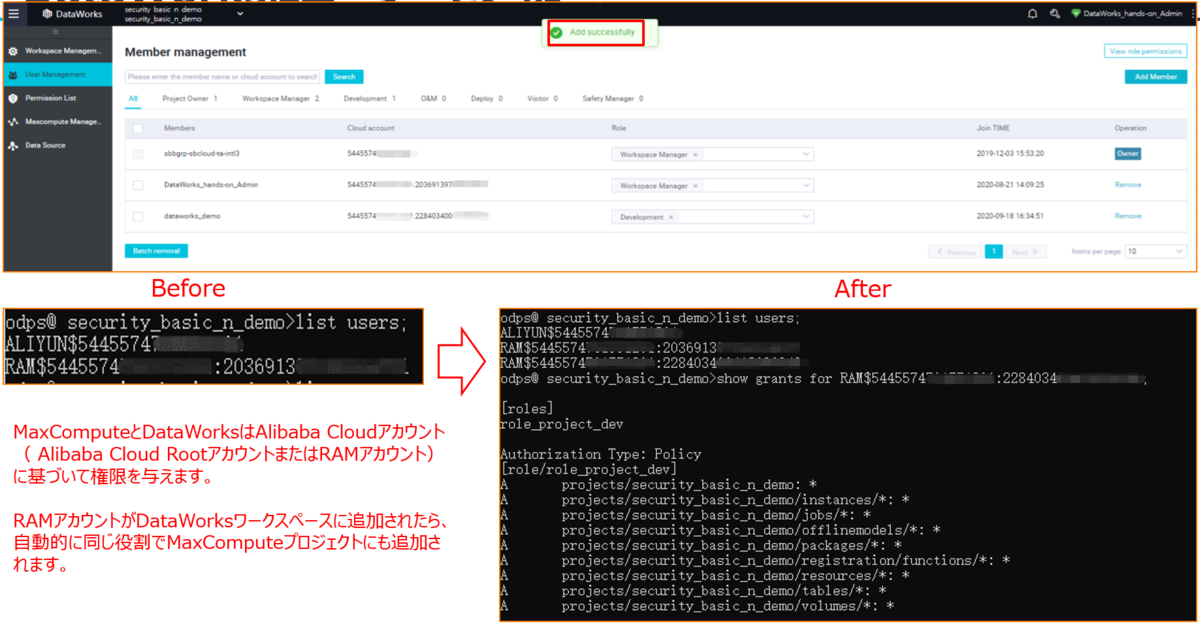Image resolution: width=1200 pixels, height=626 pixels.
Task: Tick the checkbox for sbbgrp-sbcloud-ta-intl3
Action: point(138,154)
